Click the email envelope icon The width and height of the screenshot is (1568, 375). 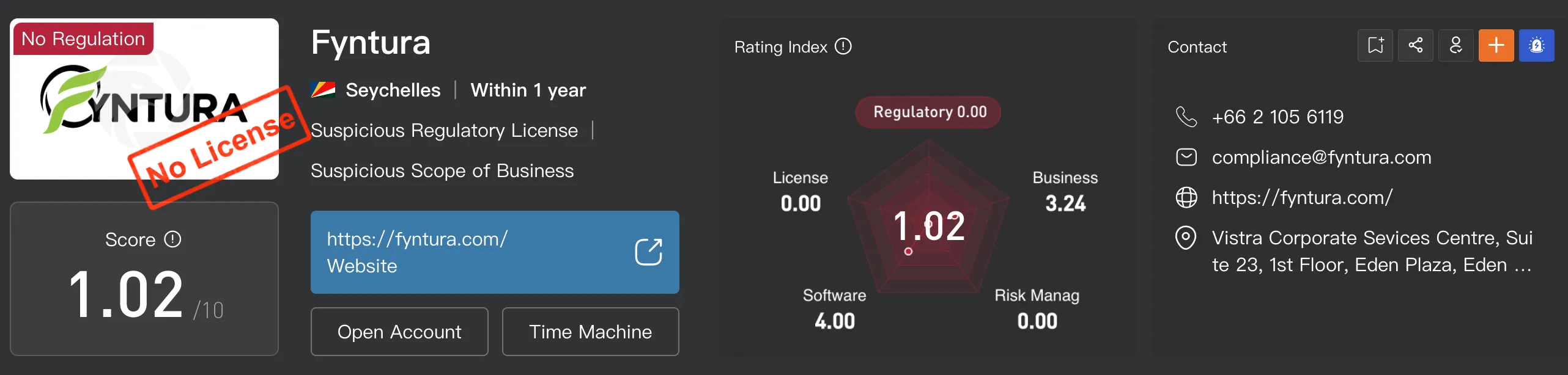coord(1186,157)
